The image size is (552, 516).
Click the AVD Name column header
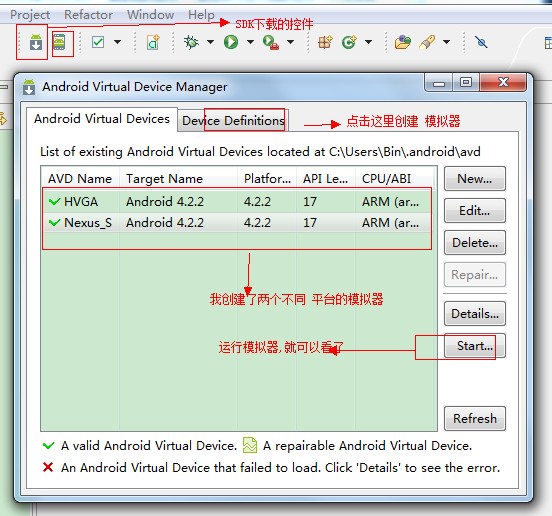point(80,179)
